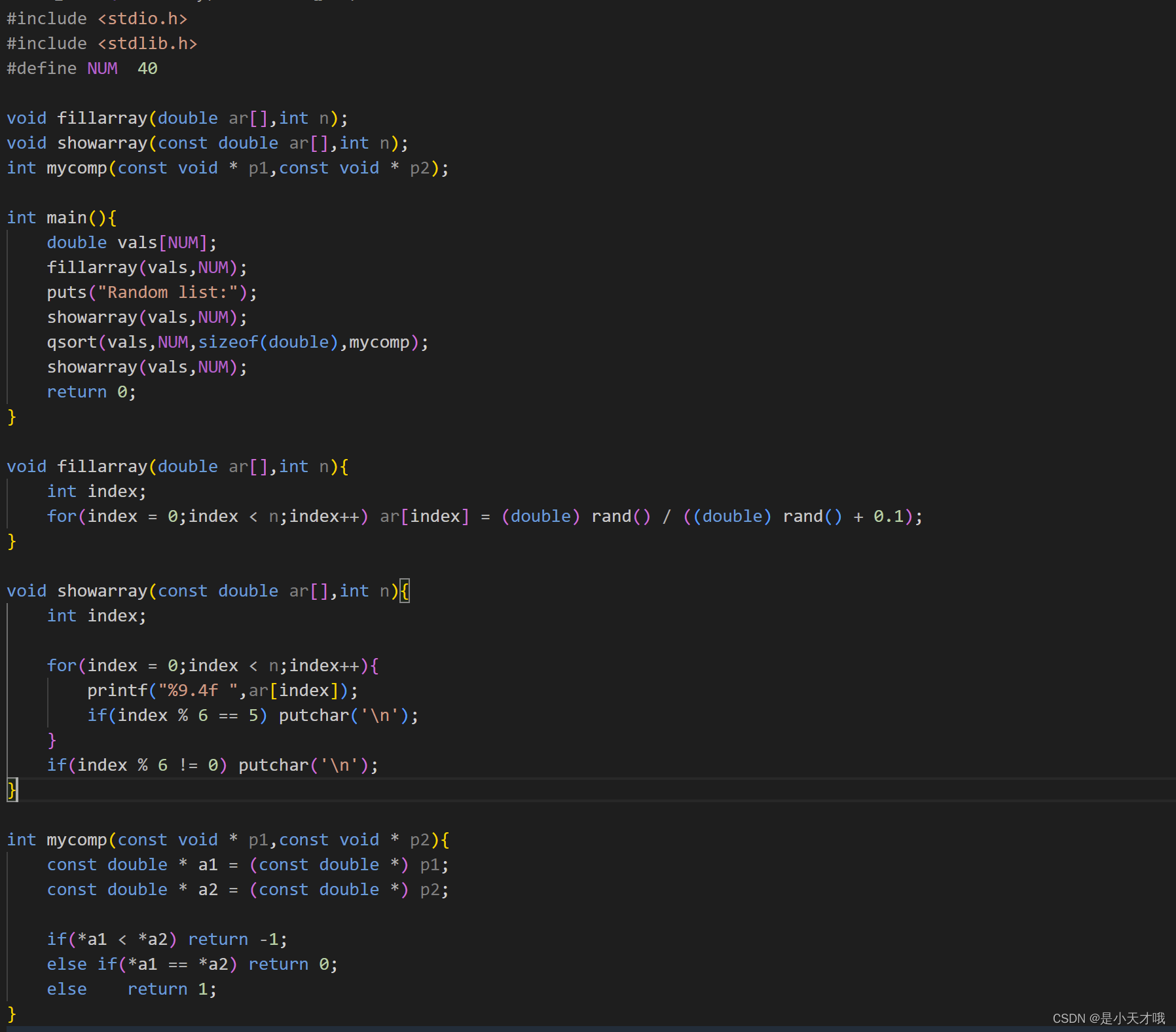The image size is (1176, 1032).
Task: Click the else return 1 statement
Action: [x=131, y=989]
